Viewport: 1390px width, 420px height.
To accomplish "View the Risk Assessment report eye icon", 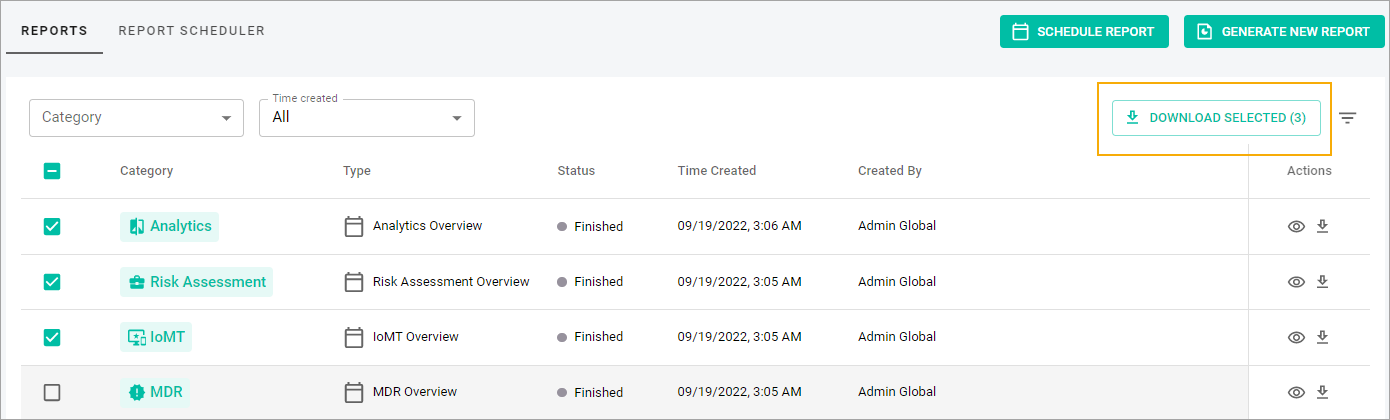I will point(1296,282).
